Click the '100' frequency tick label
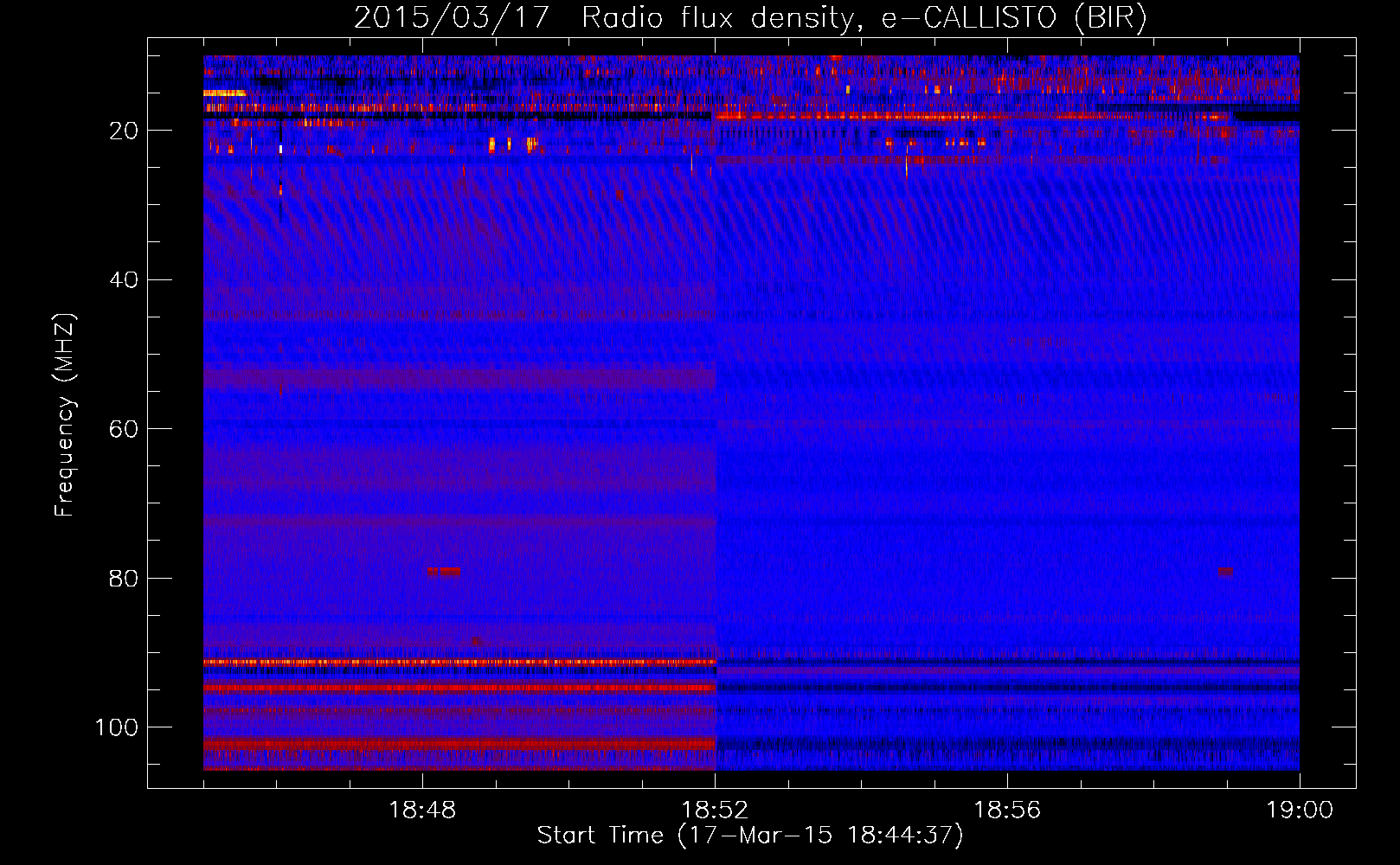 point(117,727)
